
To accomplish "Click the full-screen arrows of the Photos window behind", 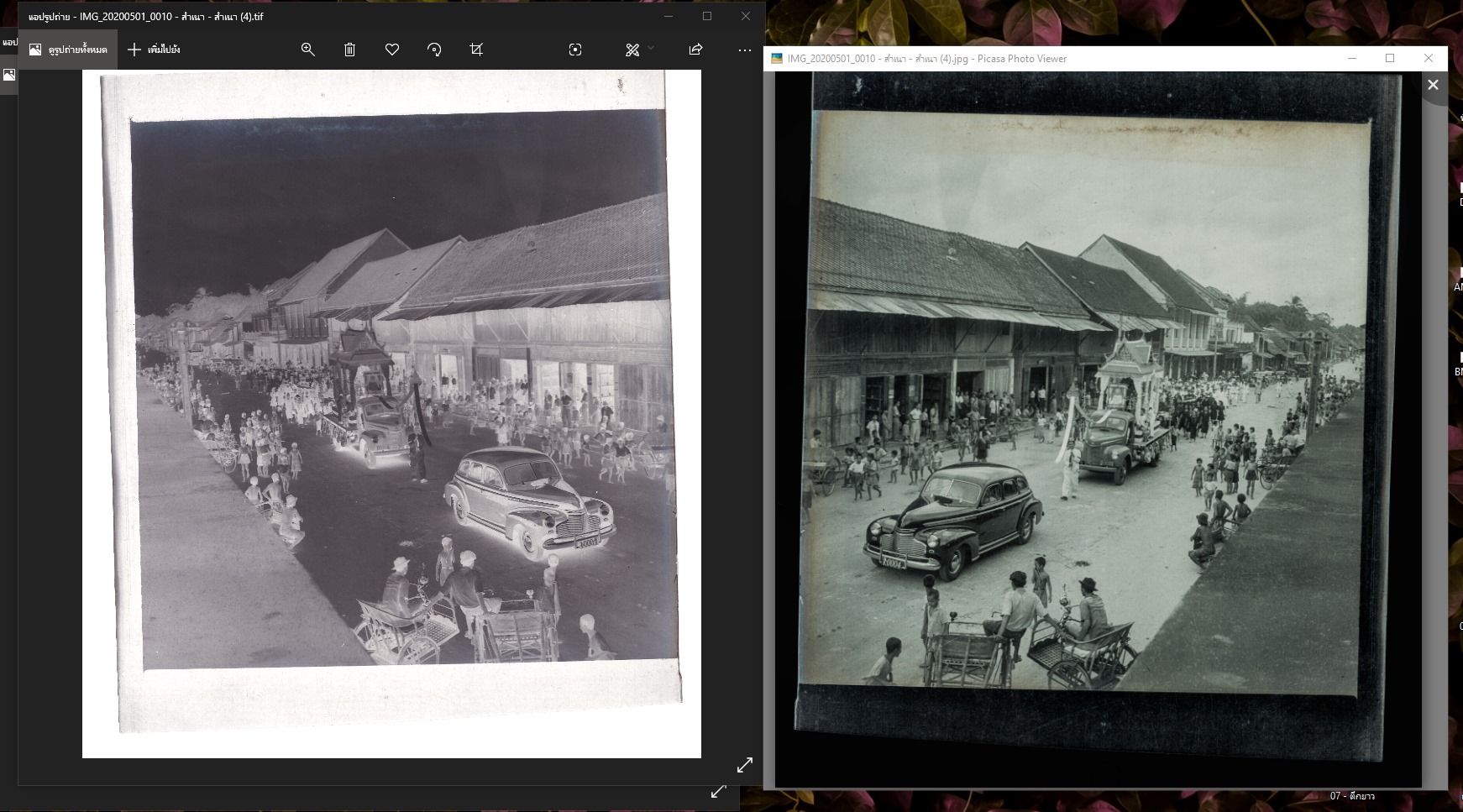I will point(718,791).
